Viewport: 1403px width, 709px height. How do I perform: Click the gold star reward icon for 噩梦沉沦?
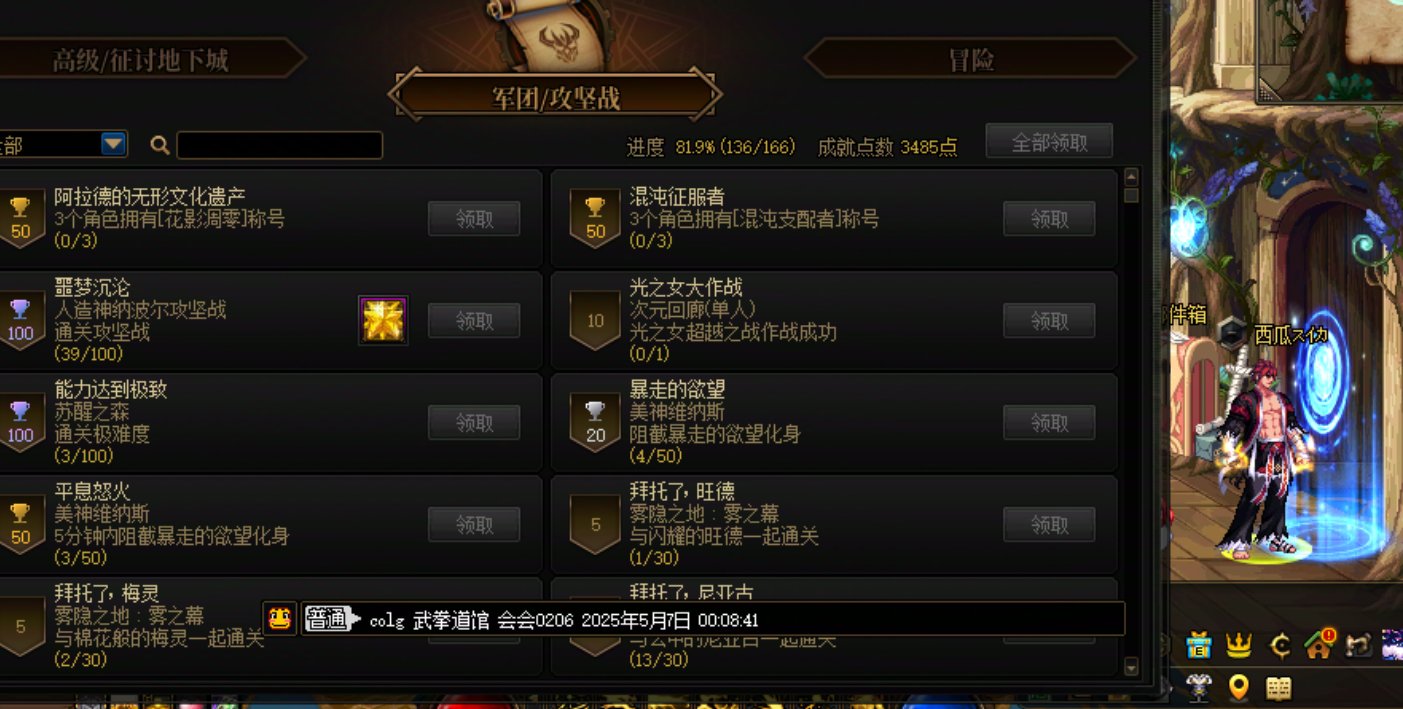383,320
